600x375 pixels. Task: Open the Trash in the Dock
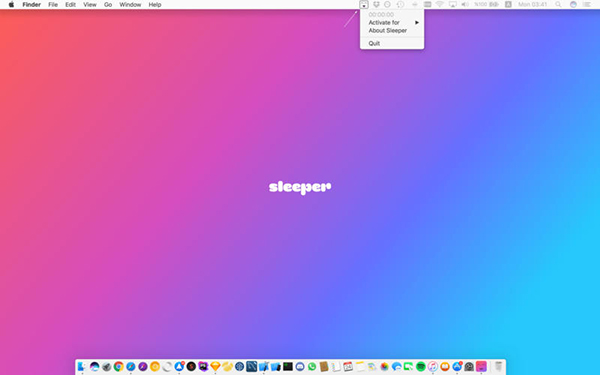498,367
